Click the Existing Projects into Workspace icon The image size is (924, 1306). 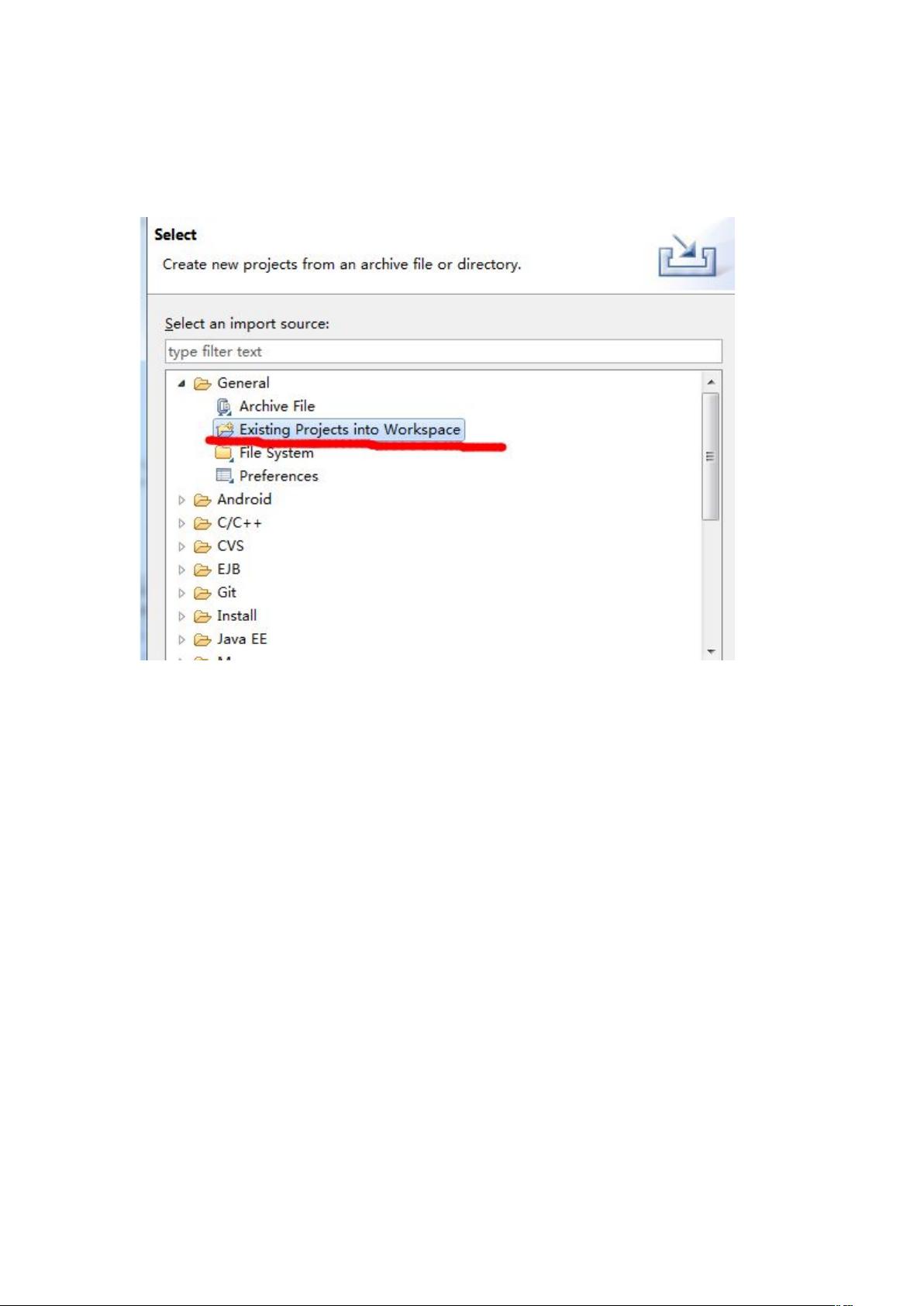tap(225, 429)
